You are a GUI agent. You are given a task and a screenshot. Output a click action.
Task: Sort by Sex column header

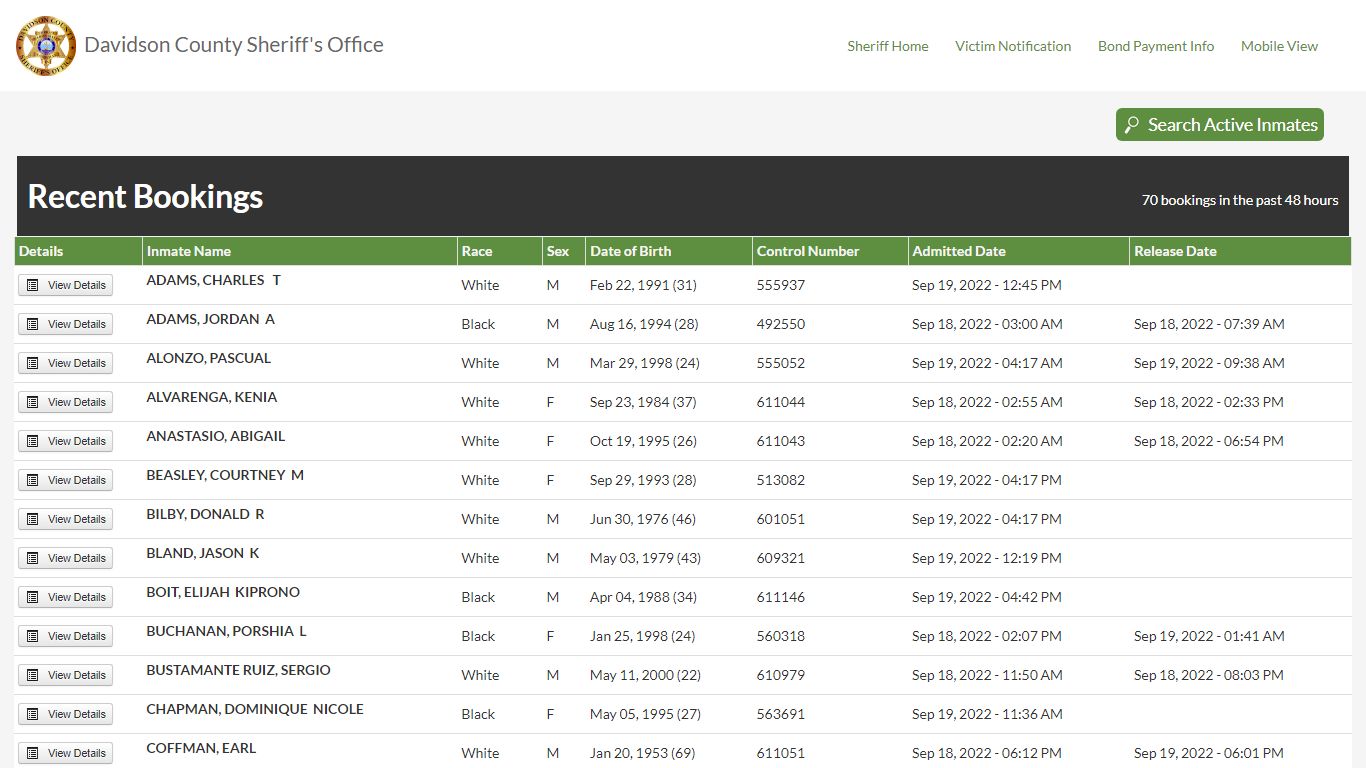point(564,251)
